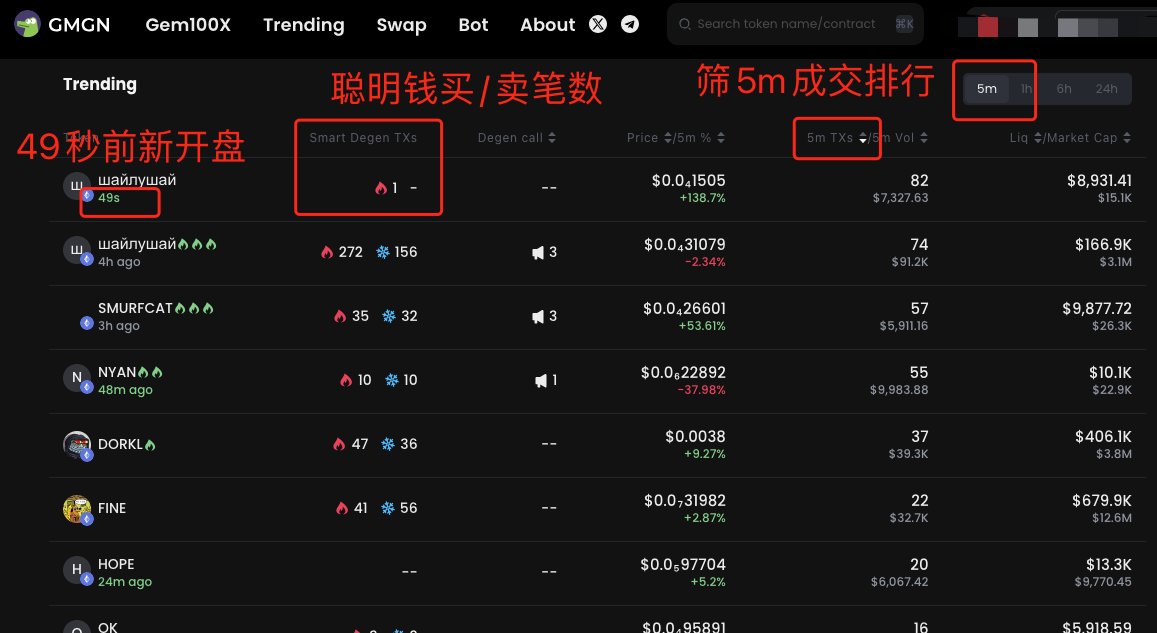Click the search magnifier icon
Viewport: 1157px width, 633px height.
click(685, 24)
